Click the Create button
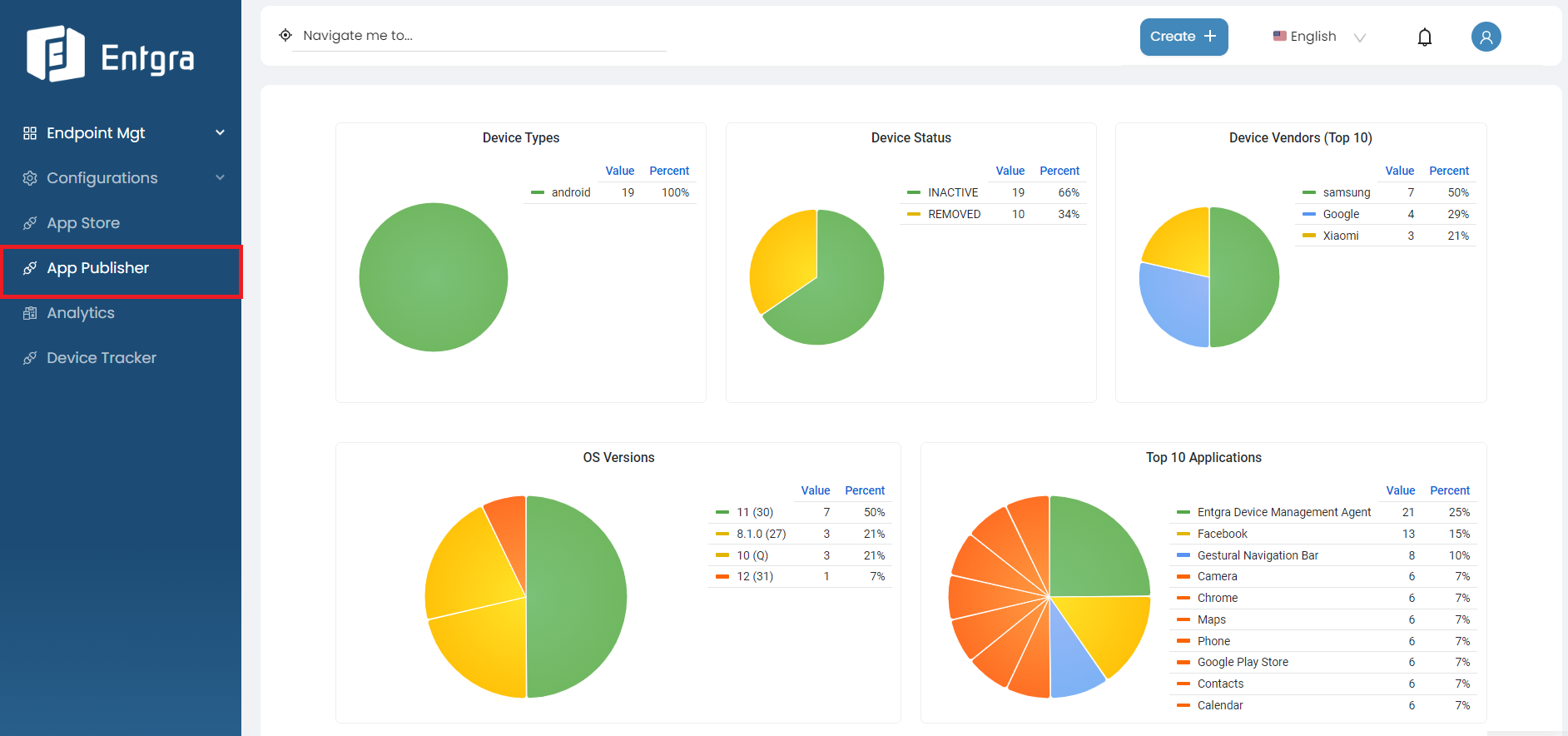This screenshot has height=736, width=1568. coord(1183,37)
